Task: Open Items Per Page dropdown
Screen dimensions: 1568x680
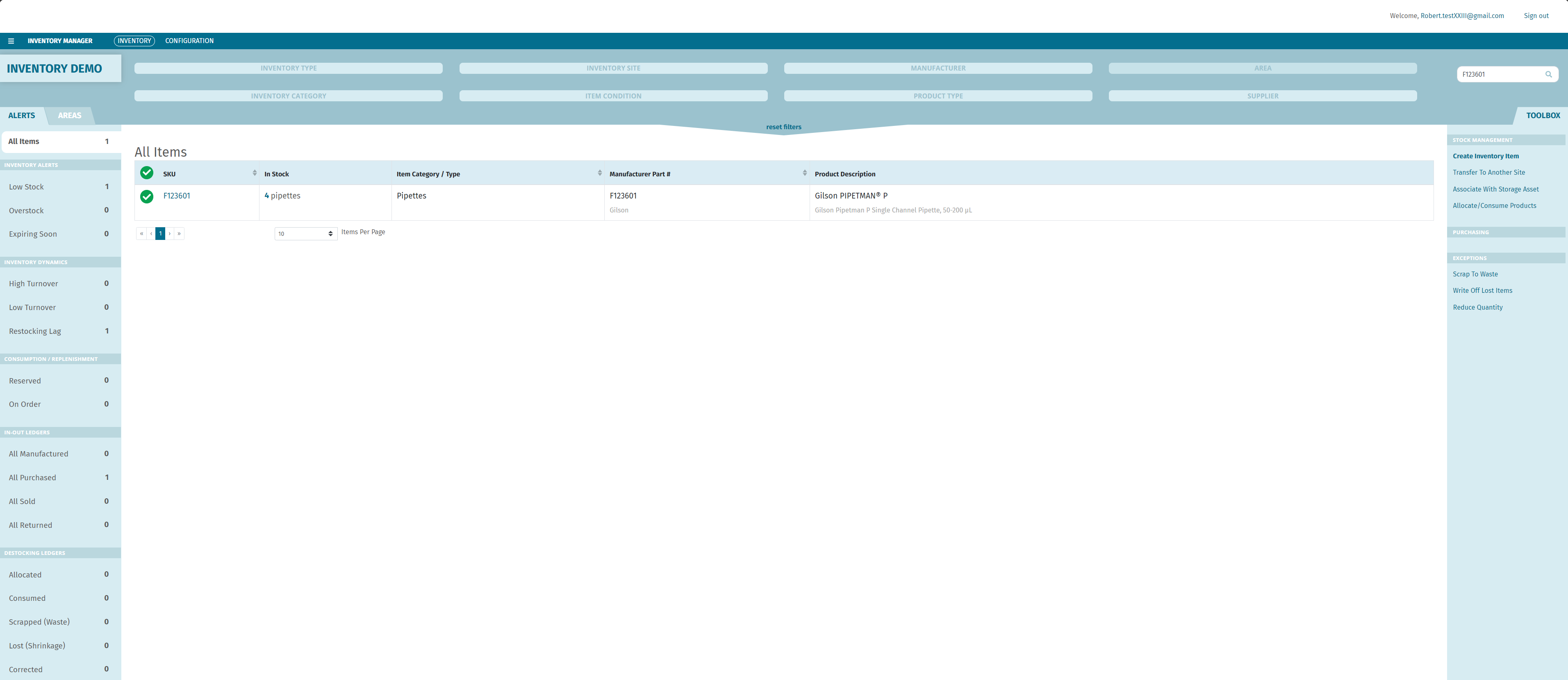Action: pyautogui.click(x=305, y=234)
